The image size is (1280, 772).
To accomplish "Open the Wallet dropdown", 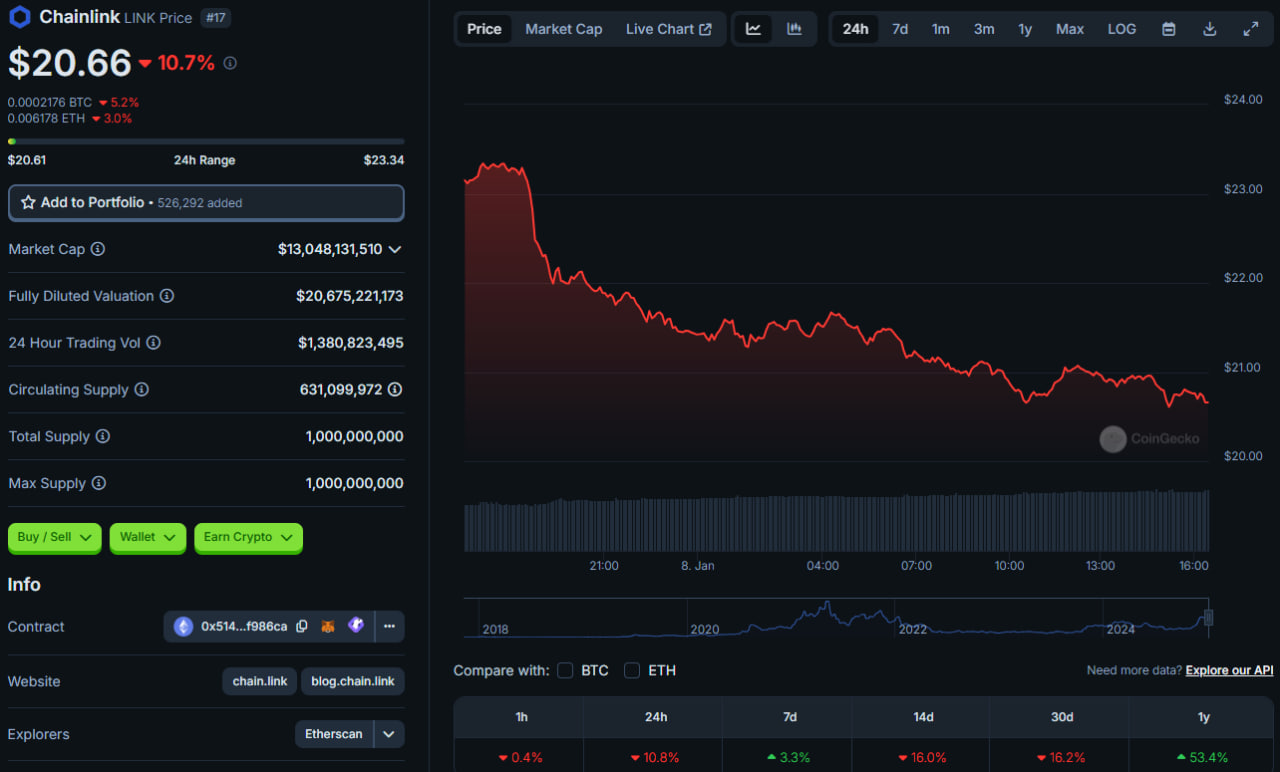I will 148,537.
